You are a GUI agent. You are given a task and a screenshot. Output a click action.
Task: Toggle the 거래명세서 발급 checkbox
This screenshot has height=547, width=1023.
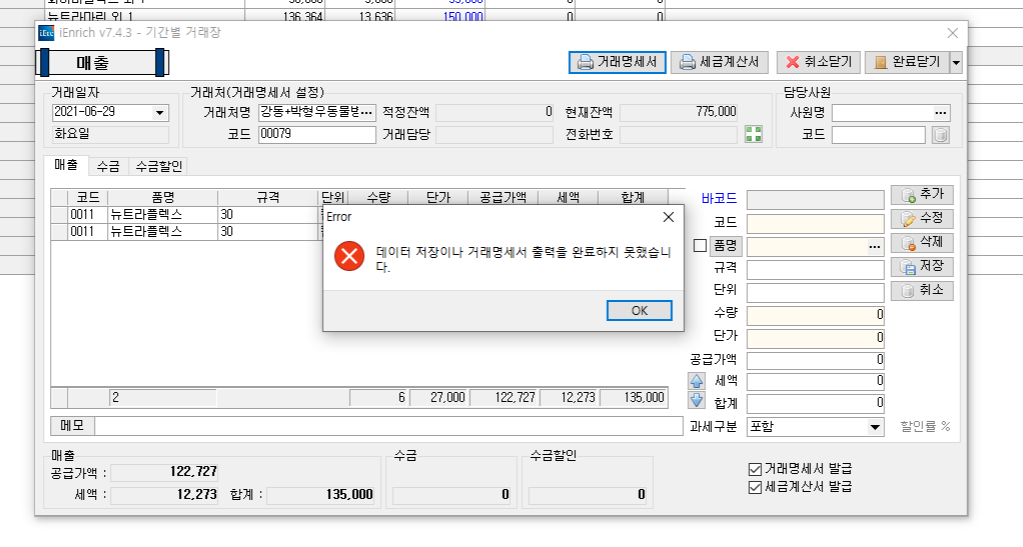755,469
